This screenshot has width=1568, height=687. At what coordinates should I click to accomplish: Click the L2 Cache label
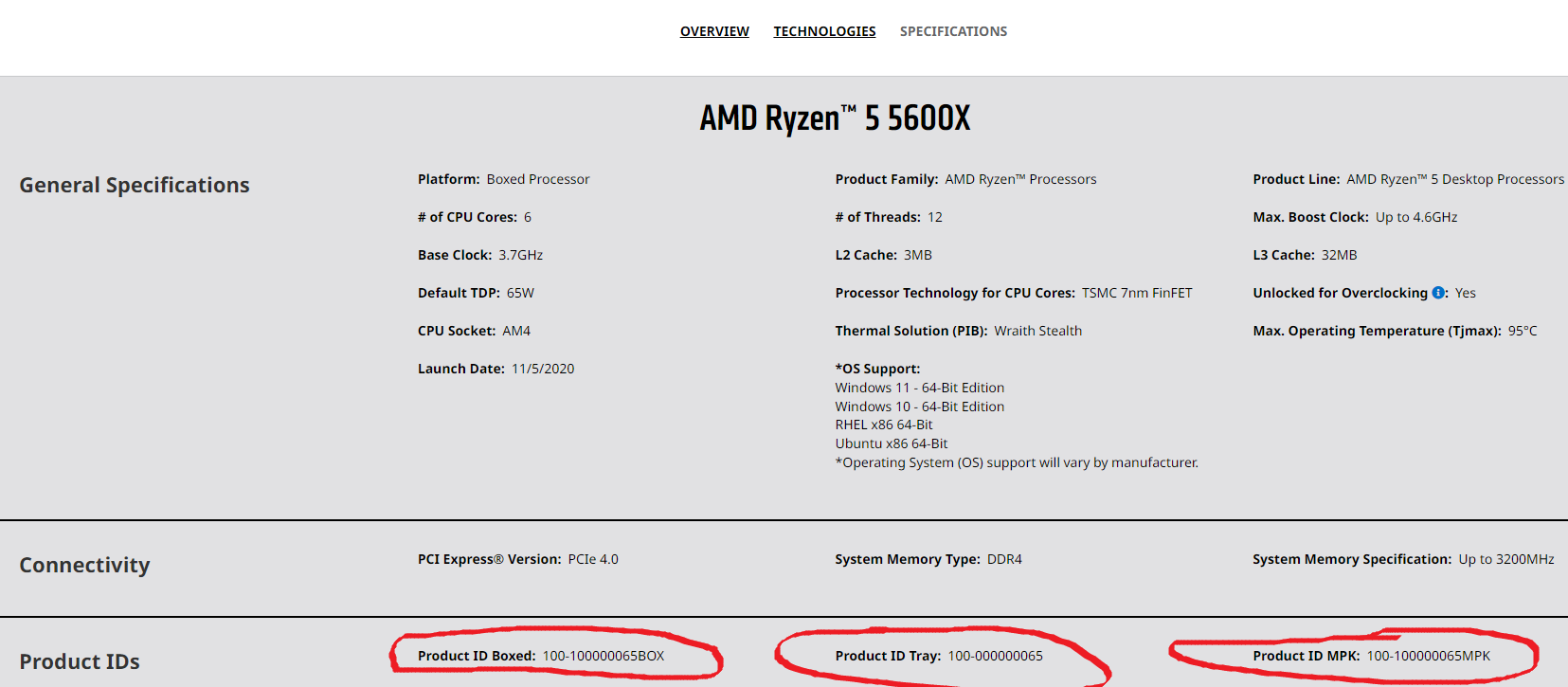[x=866, y=255]
